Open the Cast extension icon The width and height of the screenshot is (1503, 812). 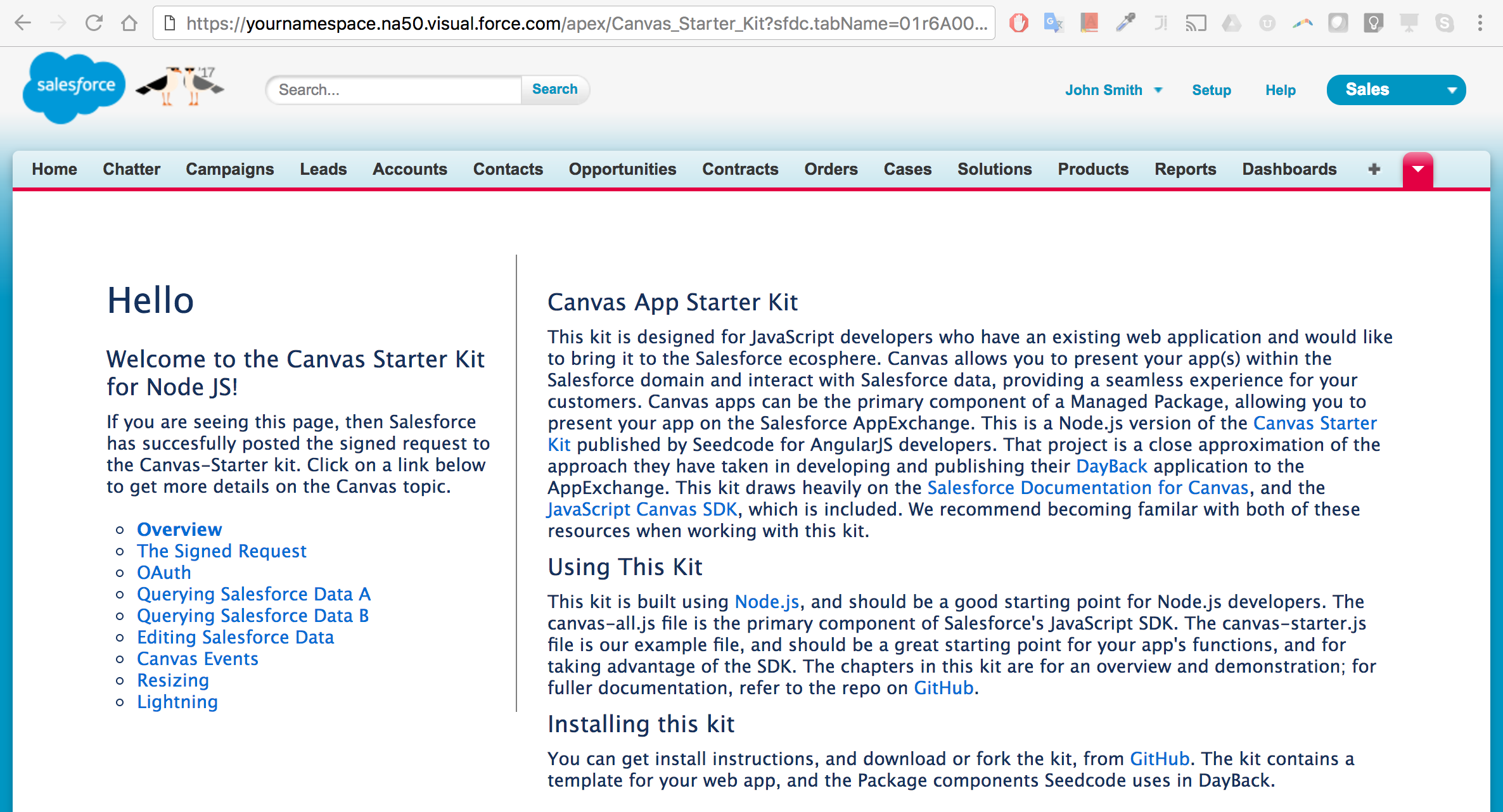(x=1196, y=23)
